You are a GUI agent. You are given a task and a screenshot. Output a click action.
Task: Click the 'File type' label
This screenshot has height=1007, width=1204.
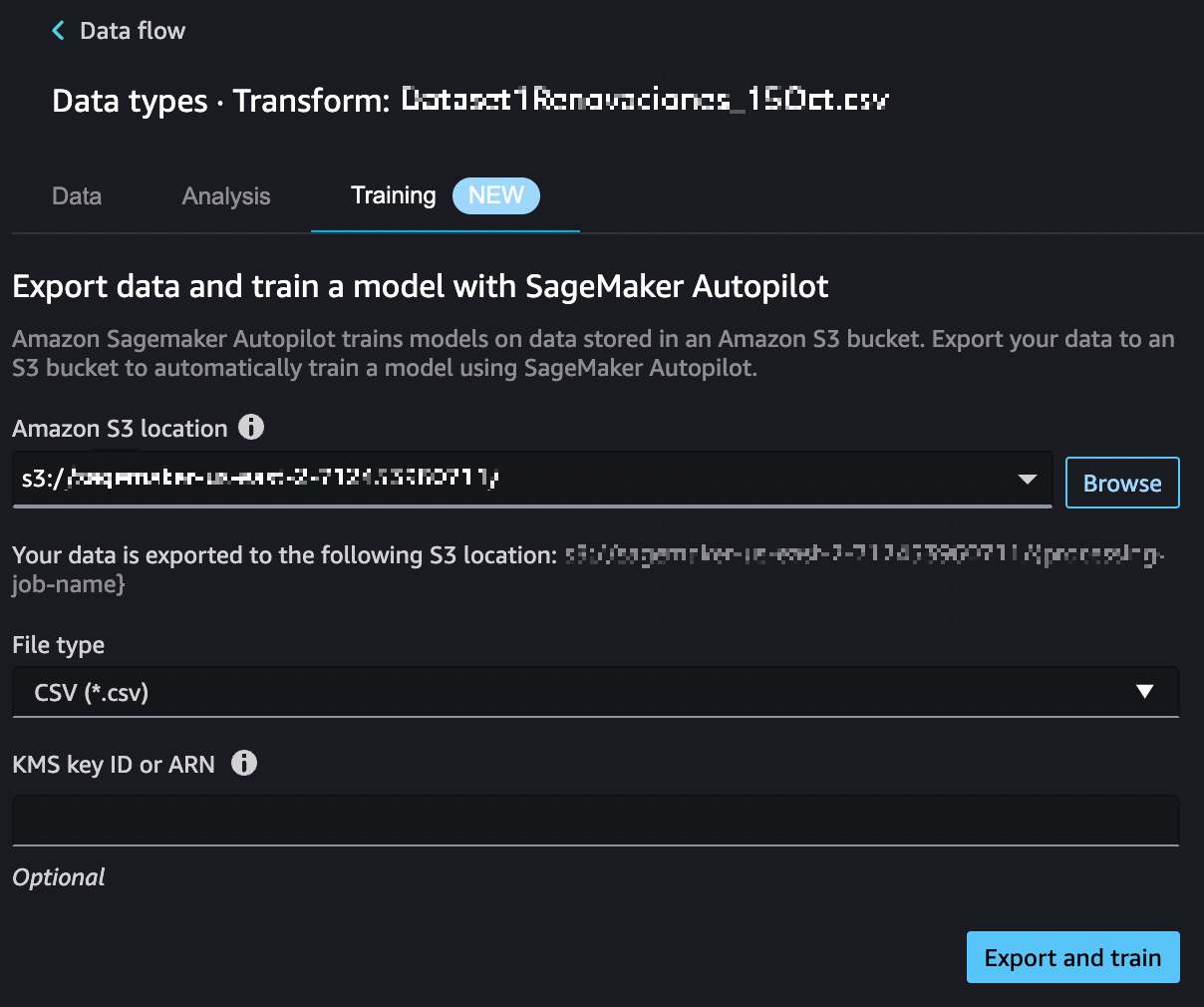58,645
